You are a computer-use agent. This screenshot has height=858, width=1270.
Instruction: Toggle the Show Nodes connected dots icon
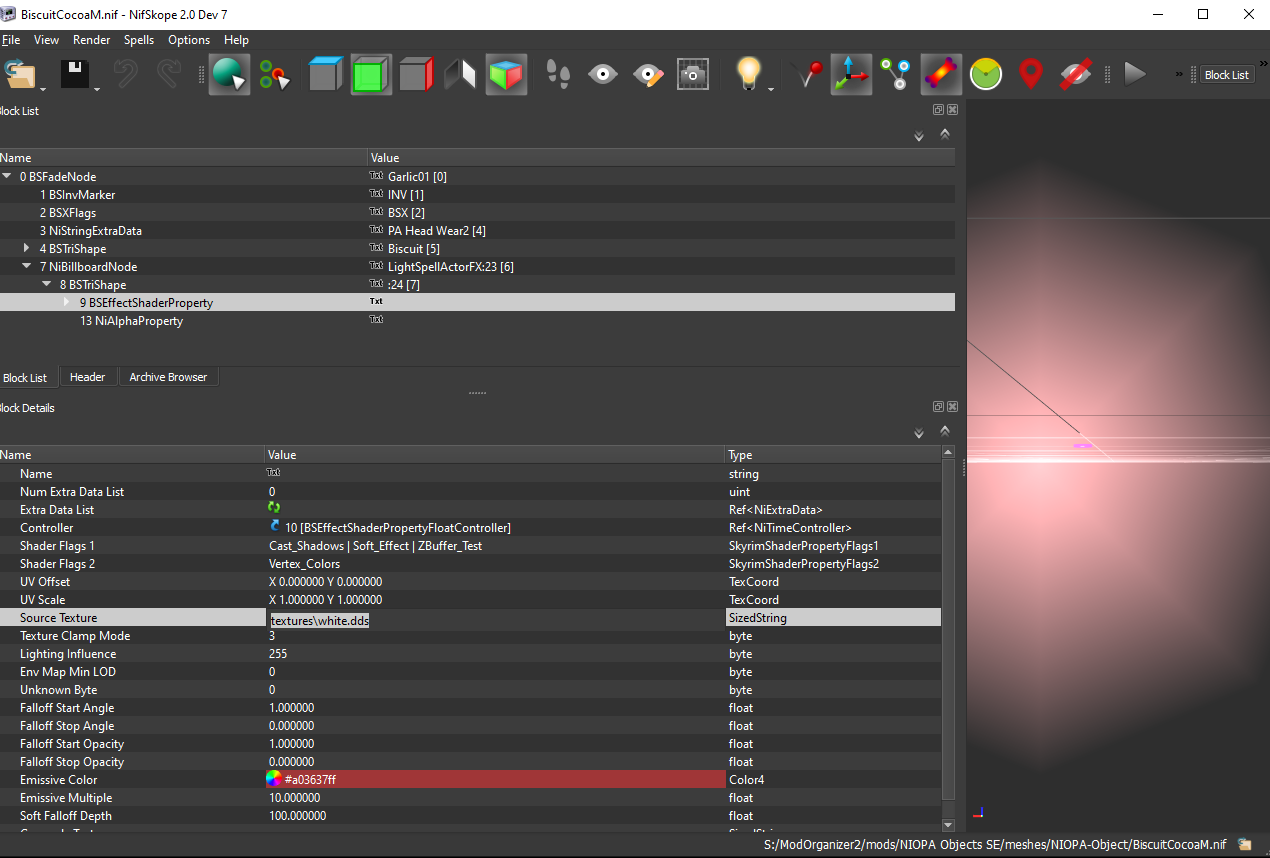coord(895,75)
